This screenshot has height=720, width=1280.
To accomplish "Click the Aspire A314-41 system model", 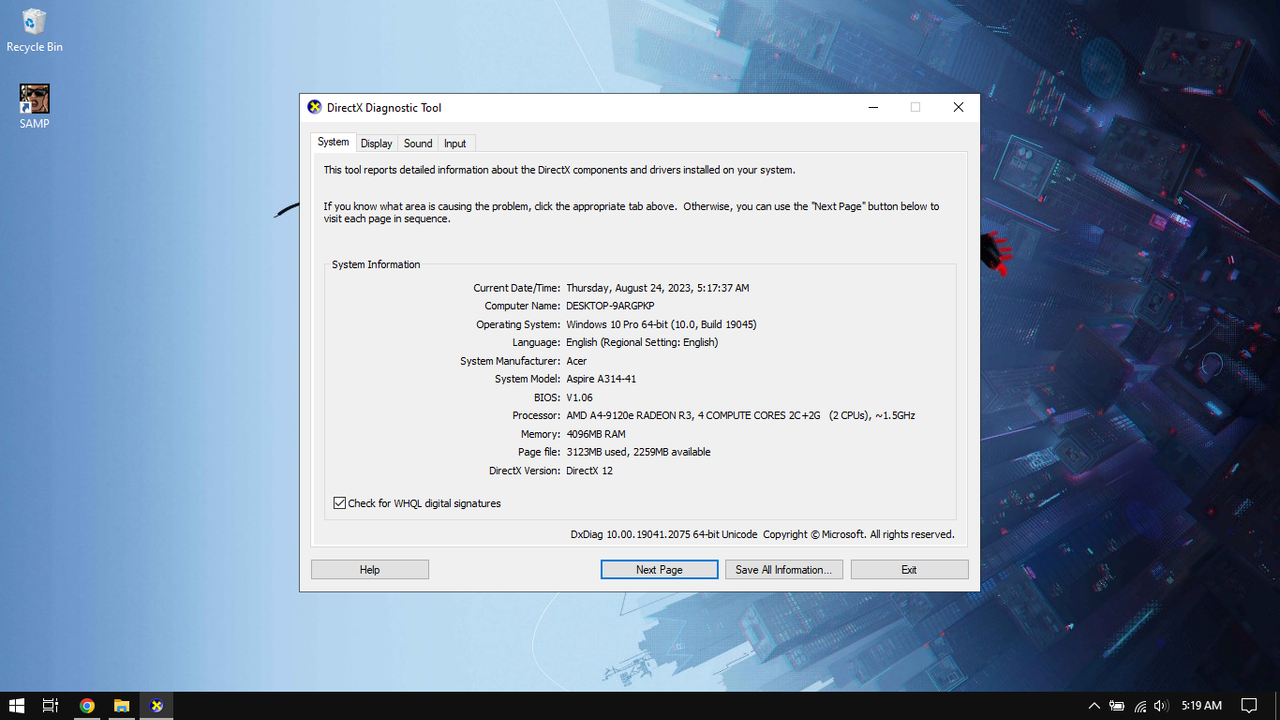I will tap(601, 379).
